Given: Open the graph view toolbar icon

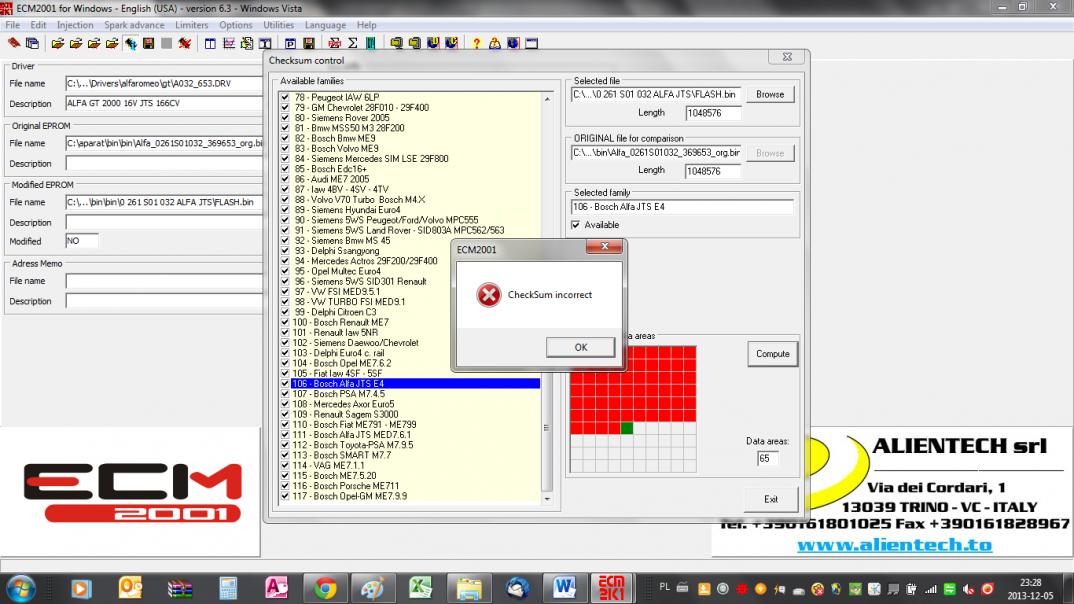Looking at the screenshot, I should tap(229, 43).
